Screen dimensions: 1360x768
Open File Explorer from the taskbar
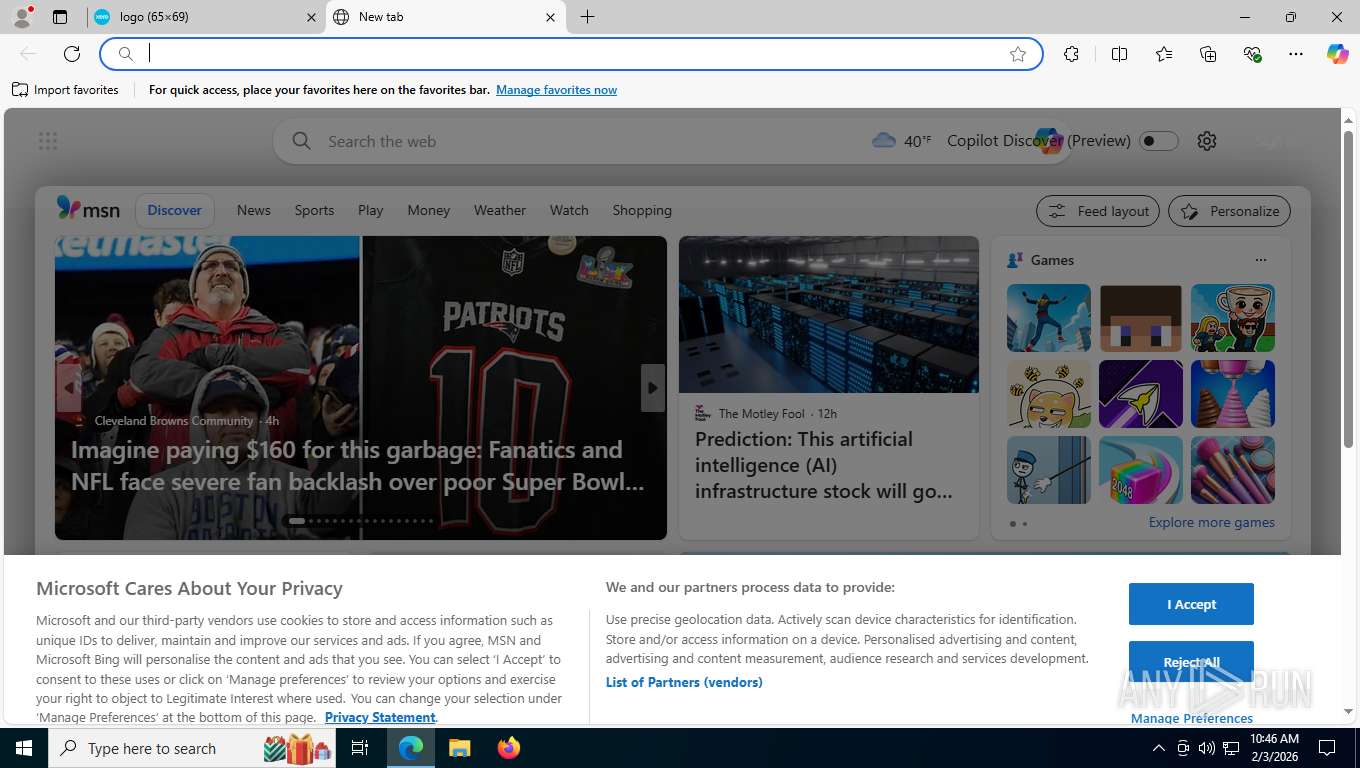point(459,748)
